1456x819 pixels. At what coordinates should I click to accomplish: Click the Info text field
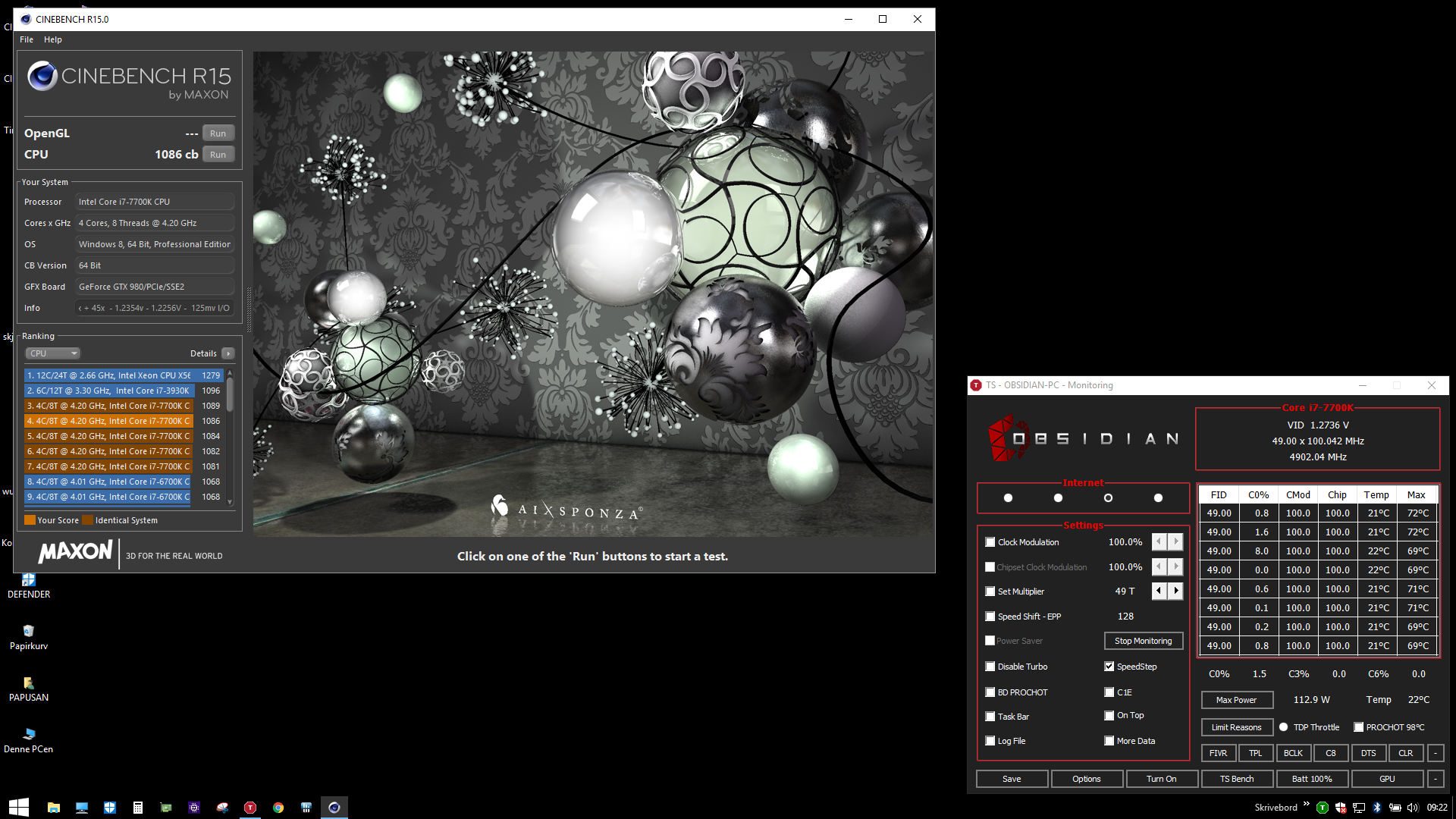(x=154, y=308)
